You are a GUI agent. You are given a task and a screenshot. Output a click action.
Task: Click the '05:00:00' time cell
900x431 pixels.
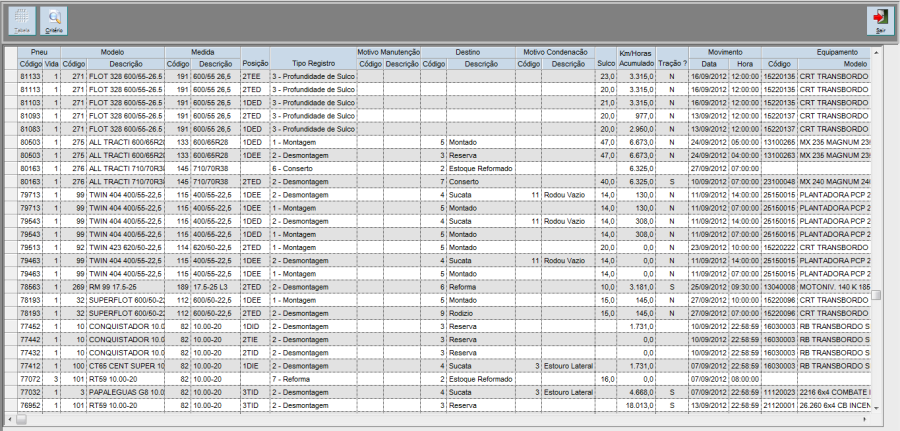point(745,142)
